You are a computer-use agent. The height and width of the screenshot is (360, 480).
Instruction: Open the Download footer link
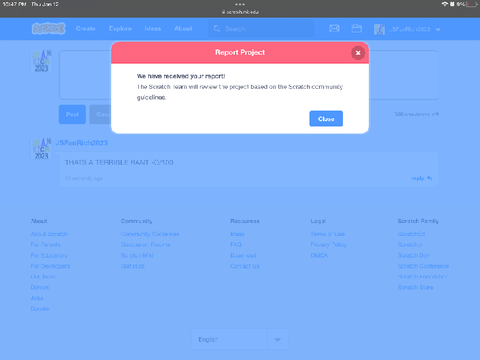point(243,255)
